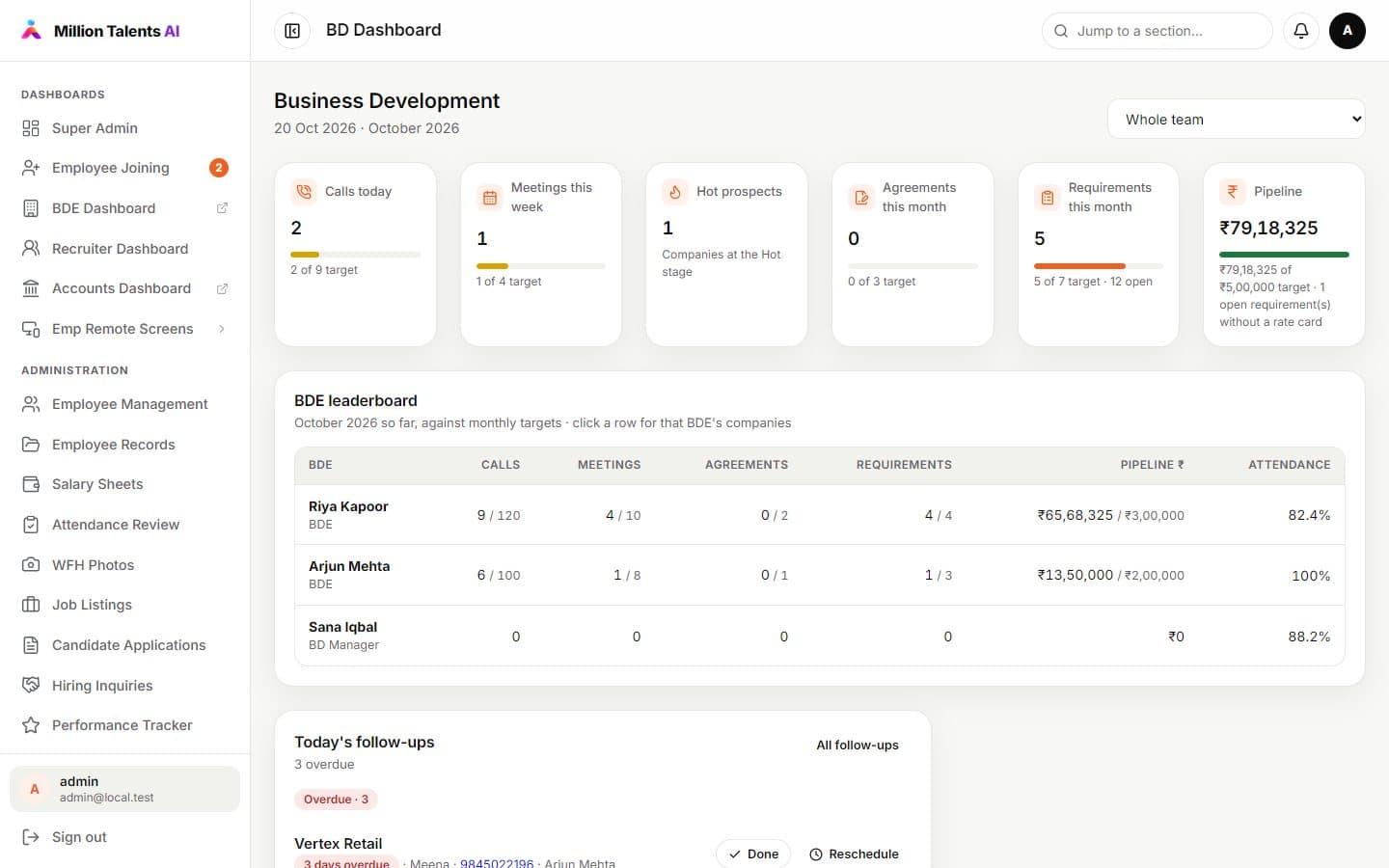This screenshot has height=868, width=1389.
Task: Click the ATTENDANCE column header
Action: point(1290,465)
